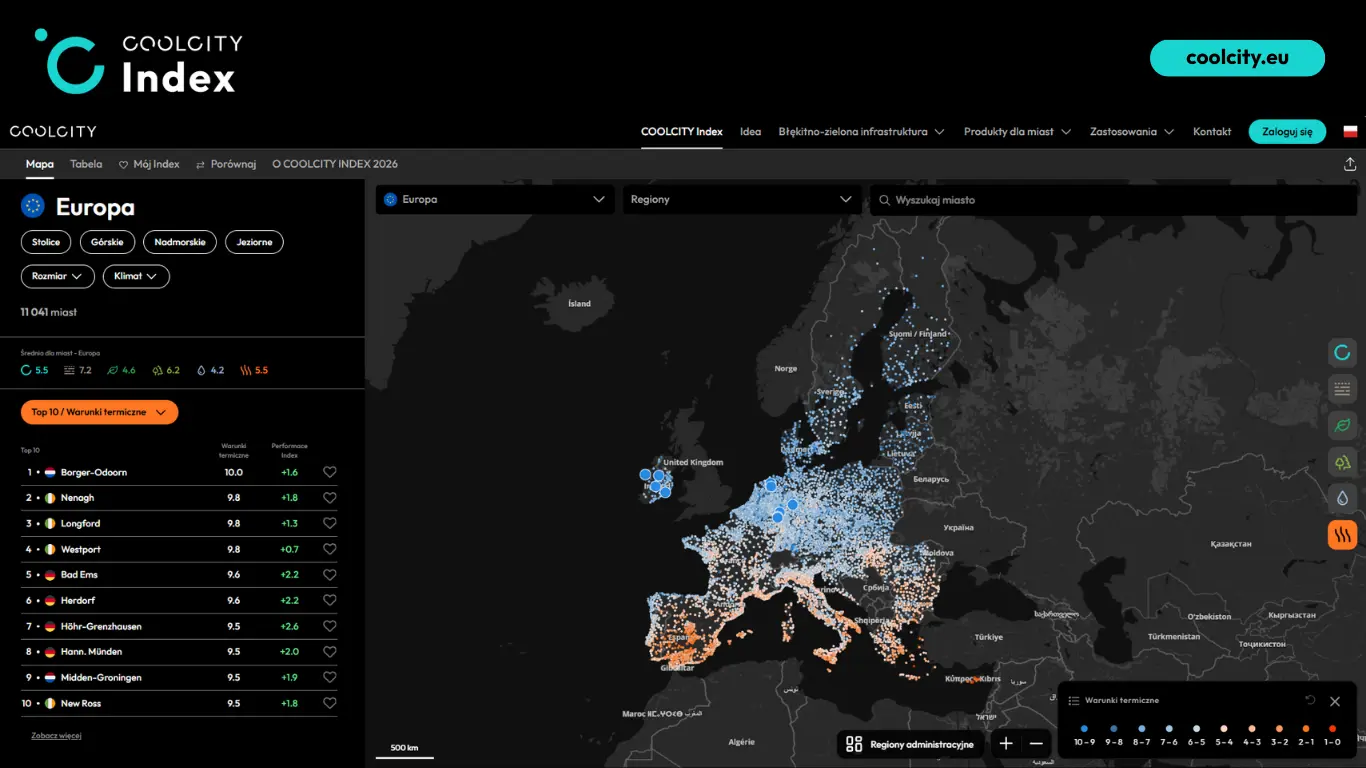Select the water drop layer icon in the right sidebar
The height and width of the screenshot is (768, 1366).
coord(1342,498)
